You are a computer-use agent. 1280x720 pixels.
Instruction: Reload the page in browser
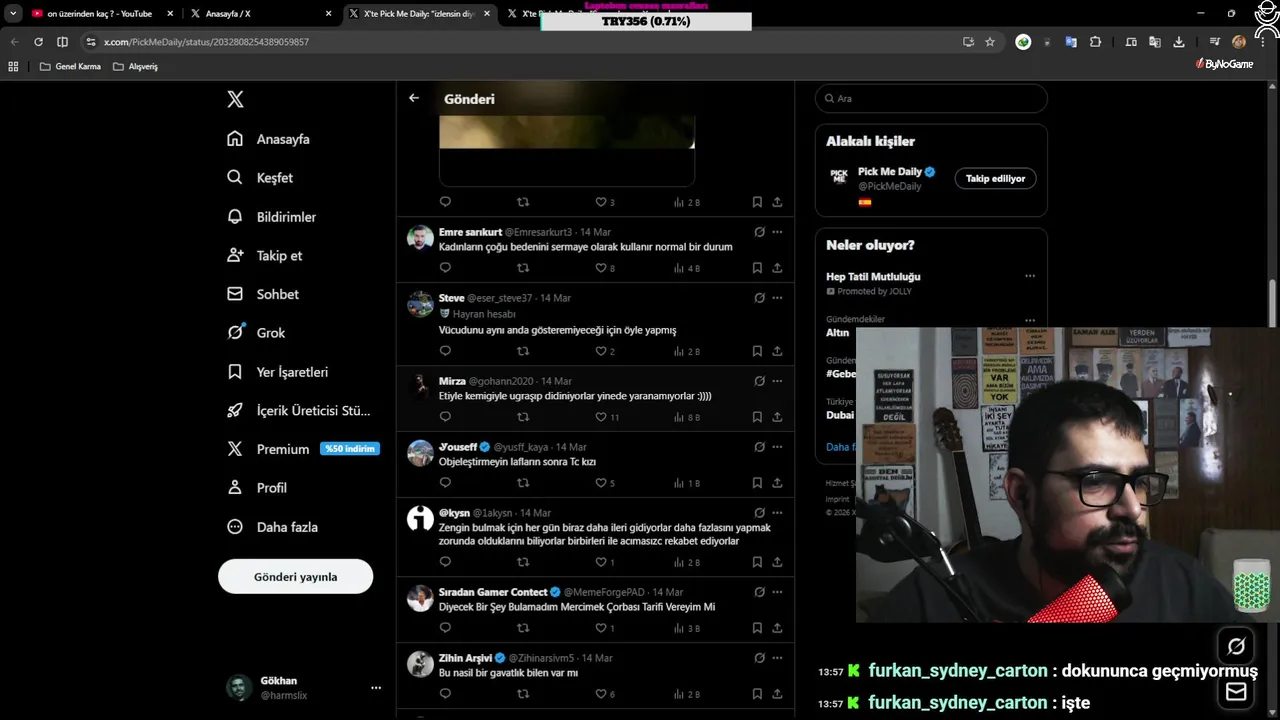(x=38, y=42)
